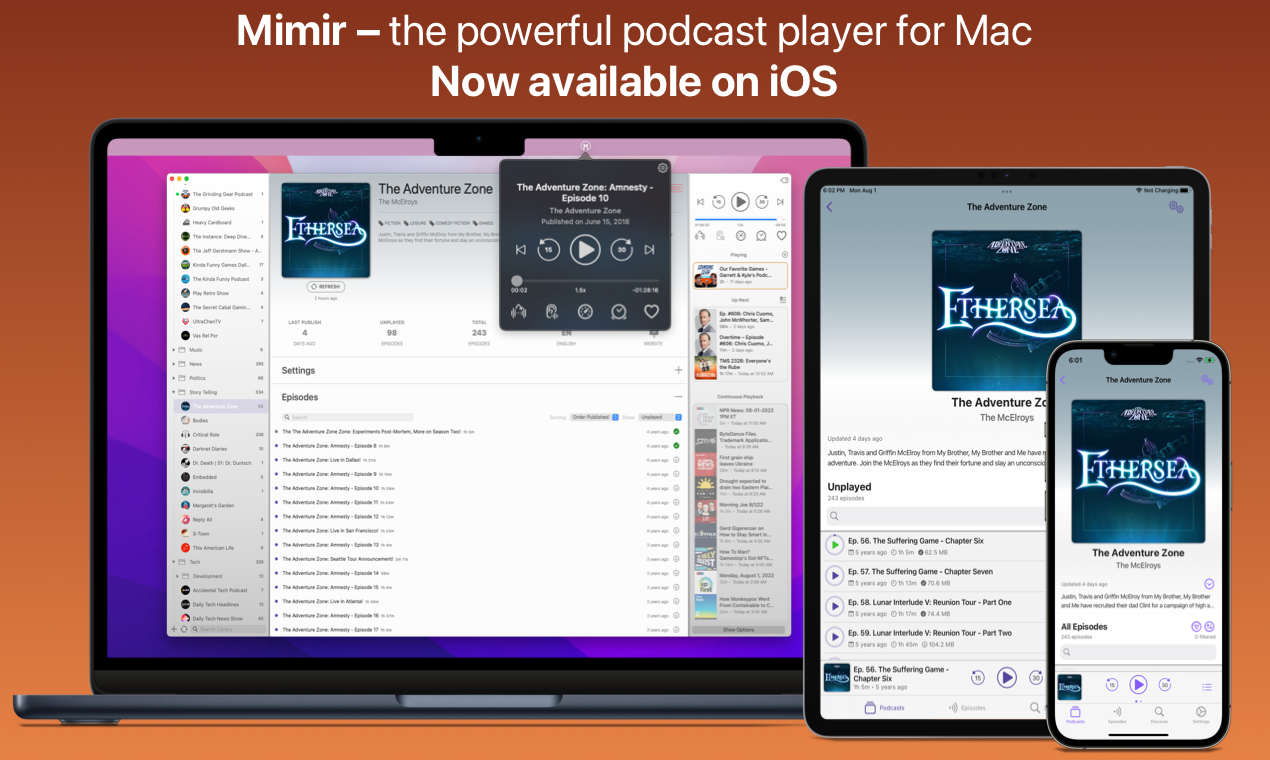Image resolution: width=1270 pixels, height=760 pixels.
Task: Toggle played status of Live in Dallas!
Action: (x=677, y=460)
